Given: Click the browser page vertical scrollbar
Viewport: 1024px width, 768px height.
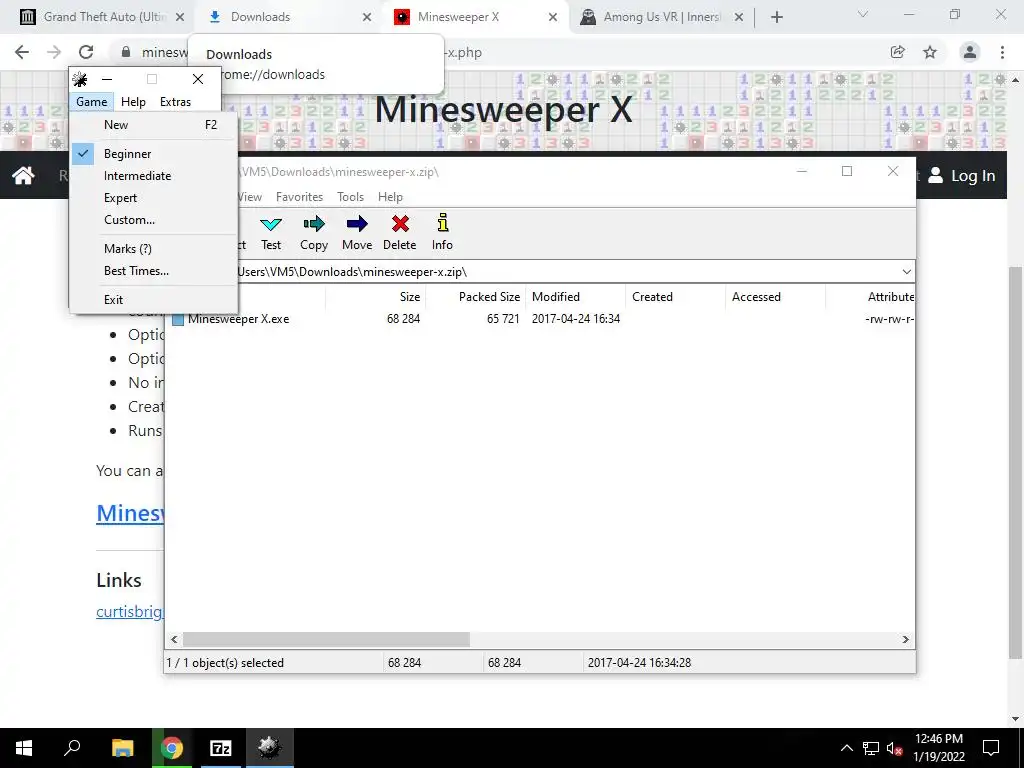Looking at the screenshot, I should [x=1014, y=464].
